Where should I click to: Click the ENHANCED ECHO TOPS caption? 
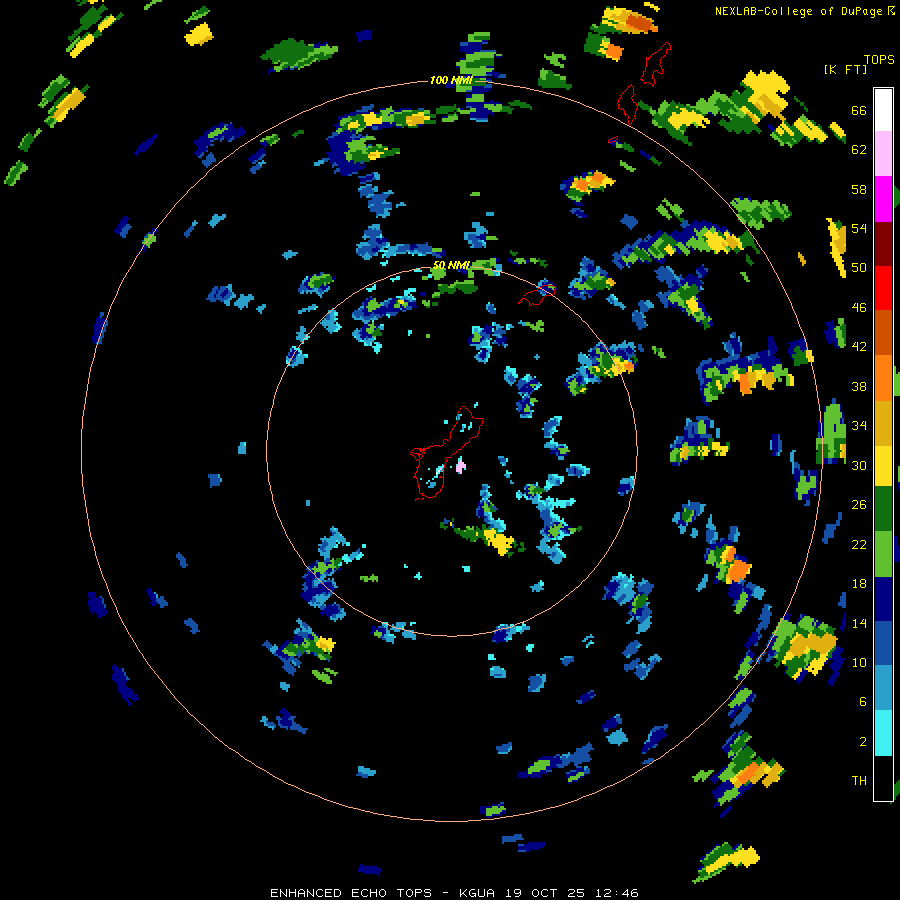tap(351, 893)
